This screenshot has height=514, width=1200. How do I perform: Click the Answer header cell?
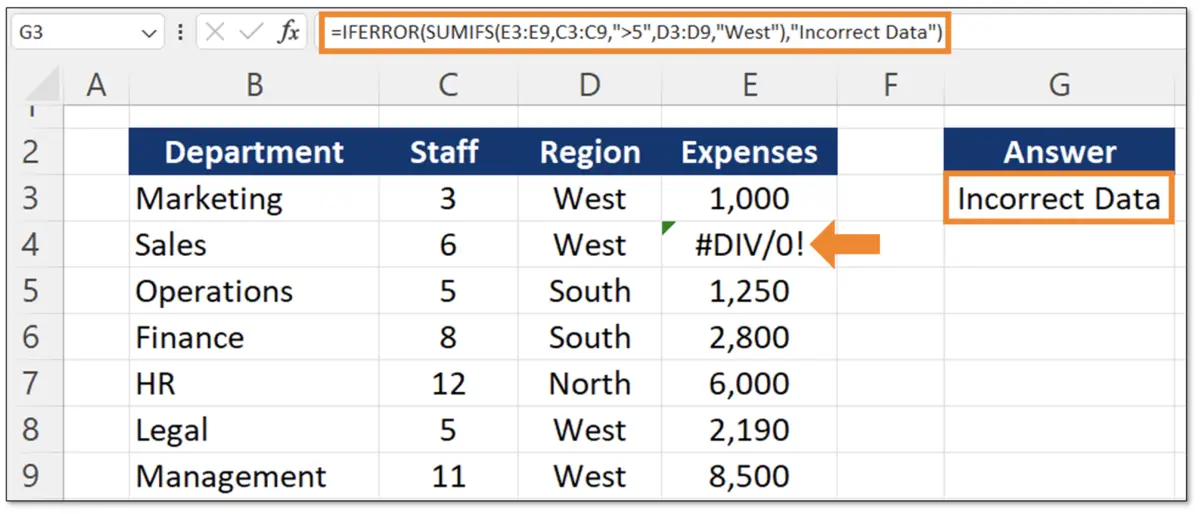pos(1060,152)
